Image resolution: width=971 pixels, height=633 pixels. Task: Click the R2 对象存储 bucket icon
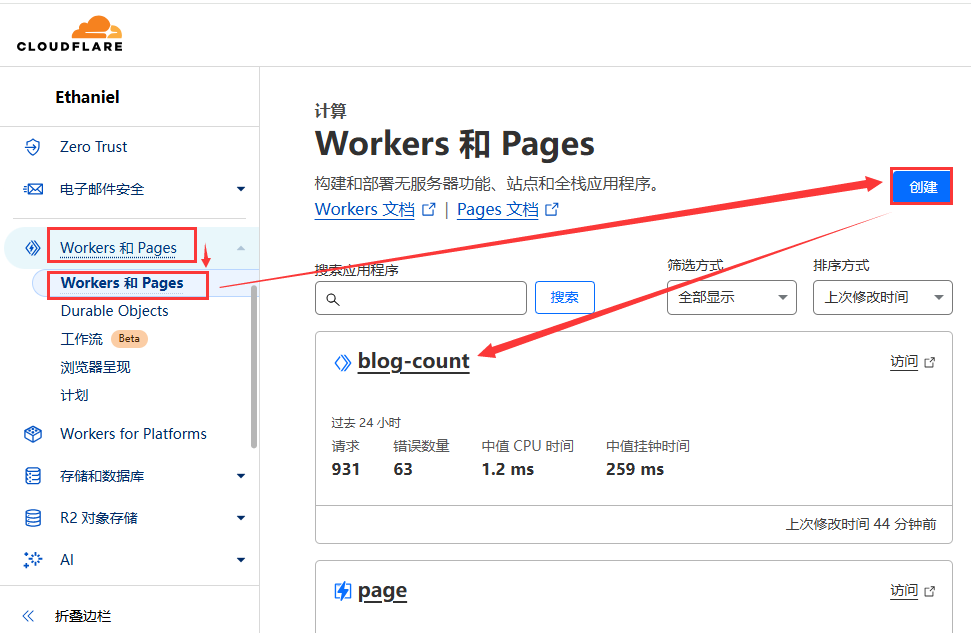pyautogui.click(x=33, y=518)
